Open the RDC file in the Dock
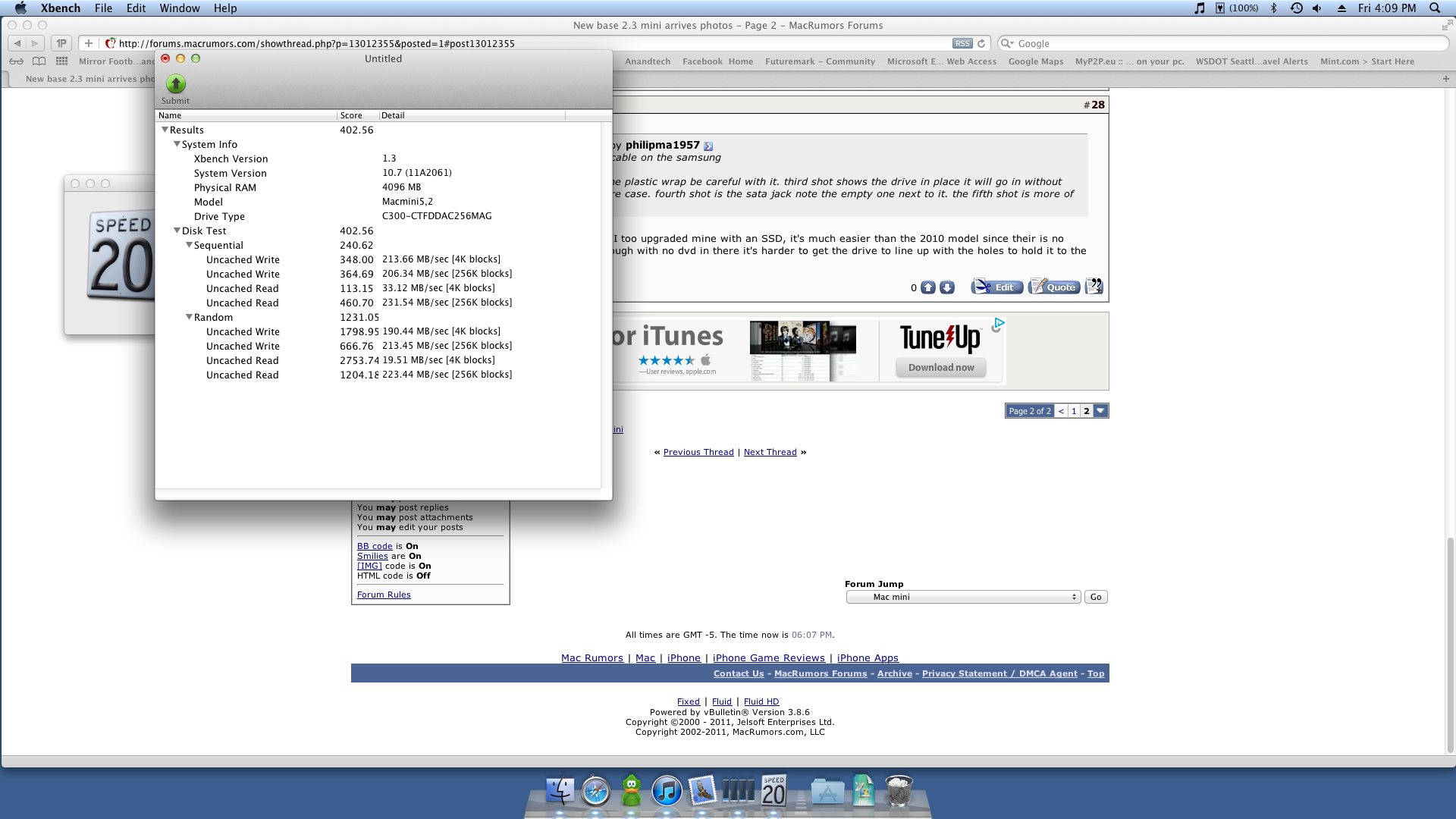The image size is (1456, 819). pyautogui.click(x=863, y=791)
